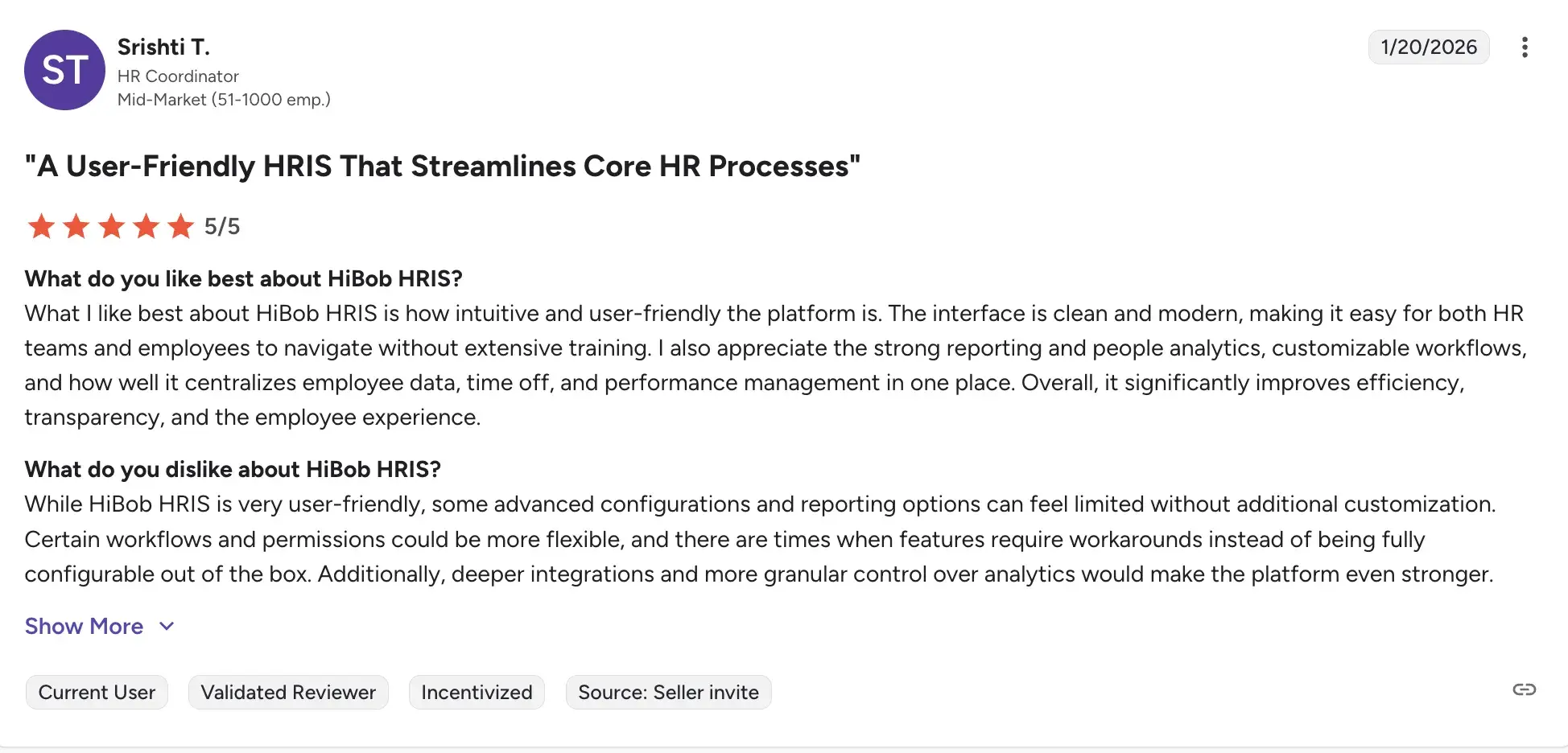
Task: Click the 1/20/2026 date badge
Action: point(1429,47)
